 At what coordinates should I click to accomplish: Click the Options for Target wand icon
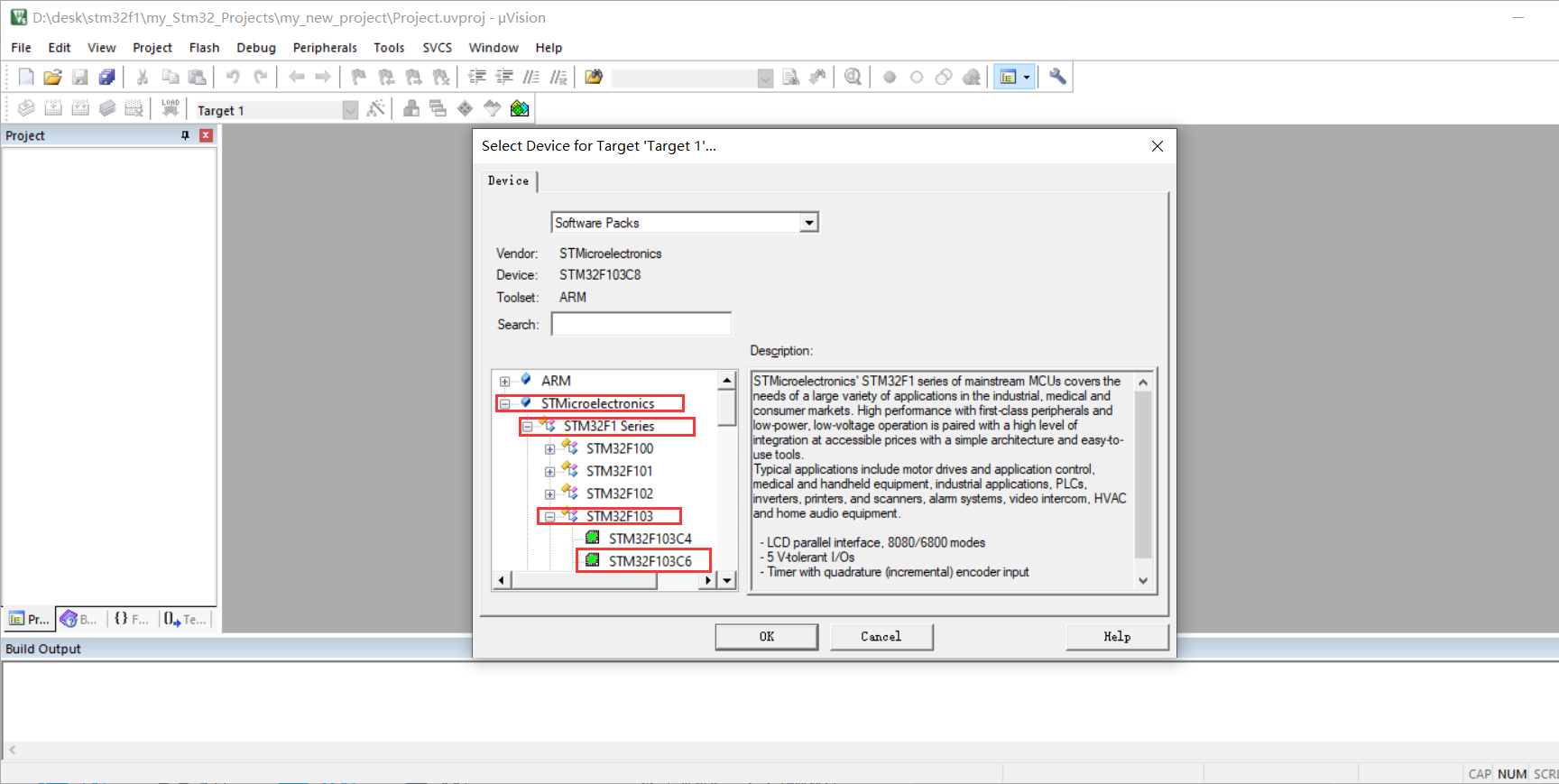point(376,108)
